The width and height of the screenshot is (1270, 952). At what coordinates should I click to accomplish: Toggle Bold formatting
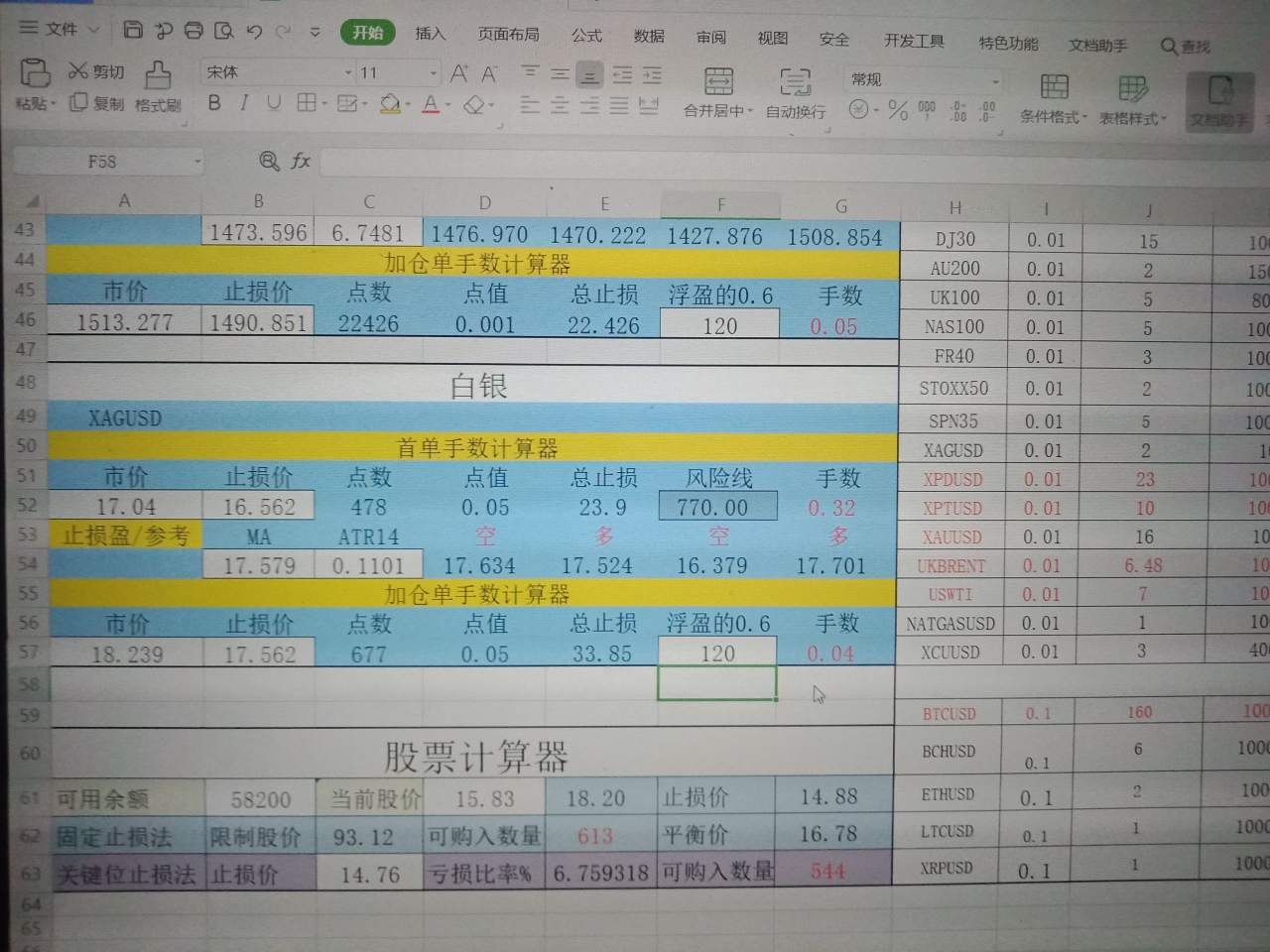pos(214,102)
